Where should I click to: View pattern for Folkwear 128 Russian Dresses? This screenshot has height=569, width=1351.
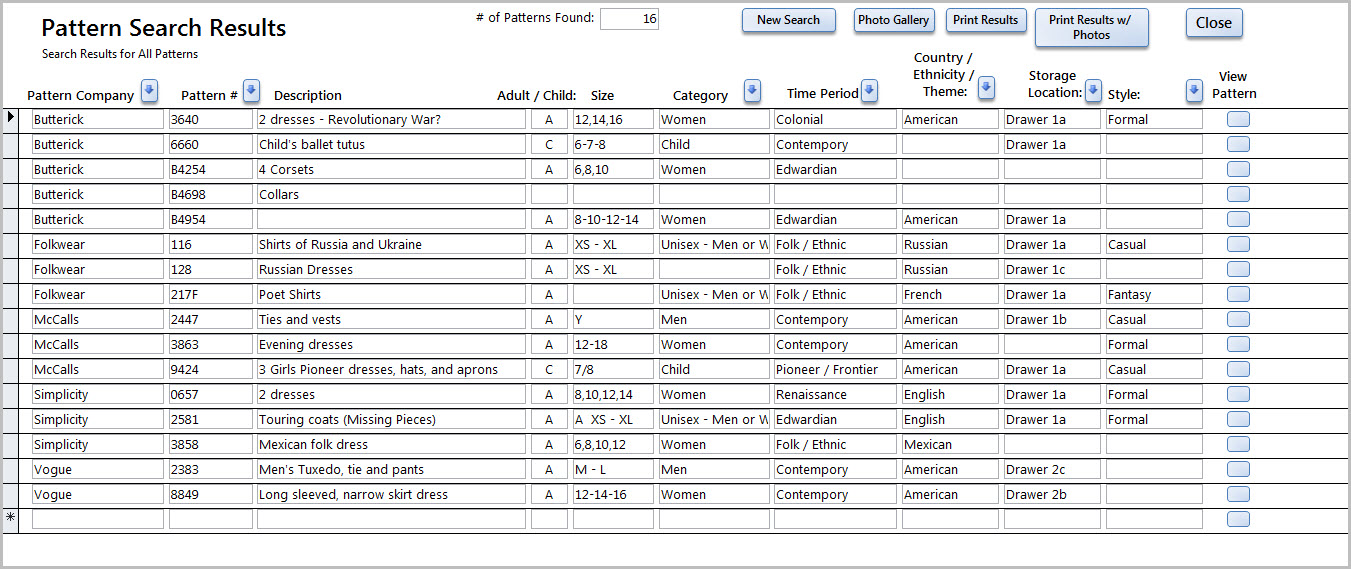point(1238,270)
